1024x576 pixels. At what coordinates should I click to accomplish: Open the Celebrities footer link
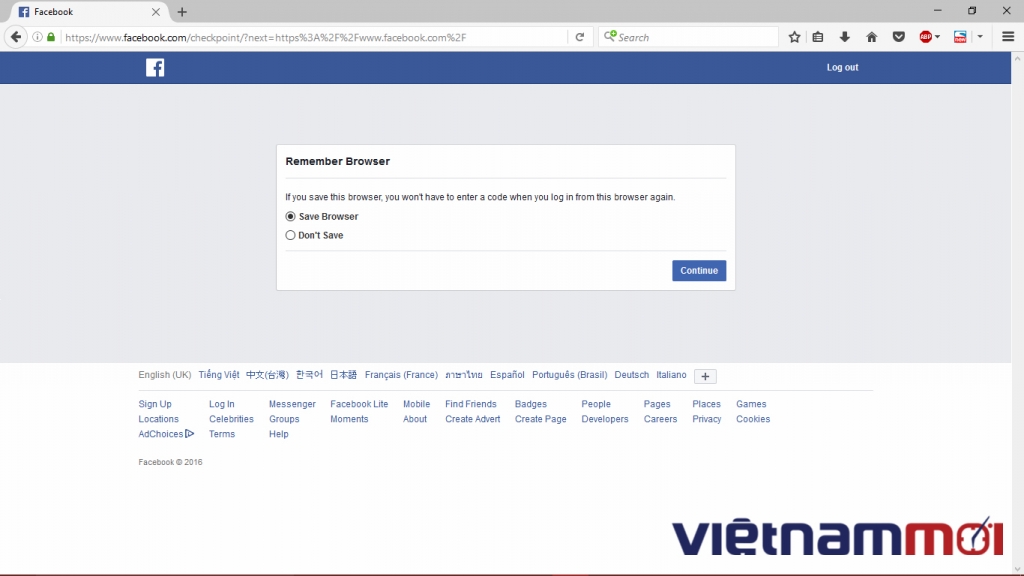coord(231,419)
